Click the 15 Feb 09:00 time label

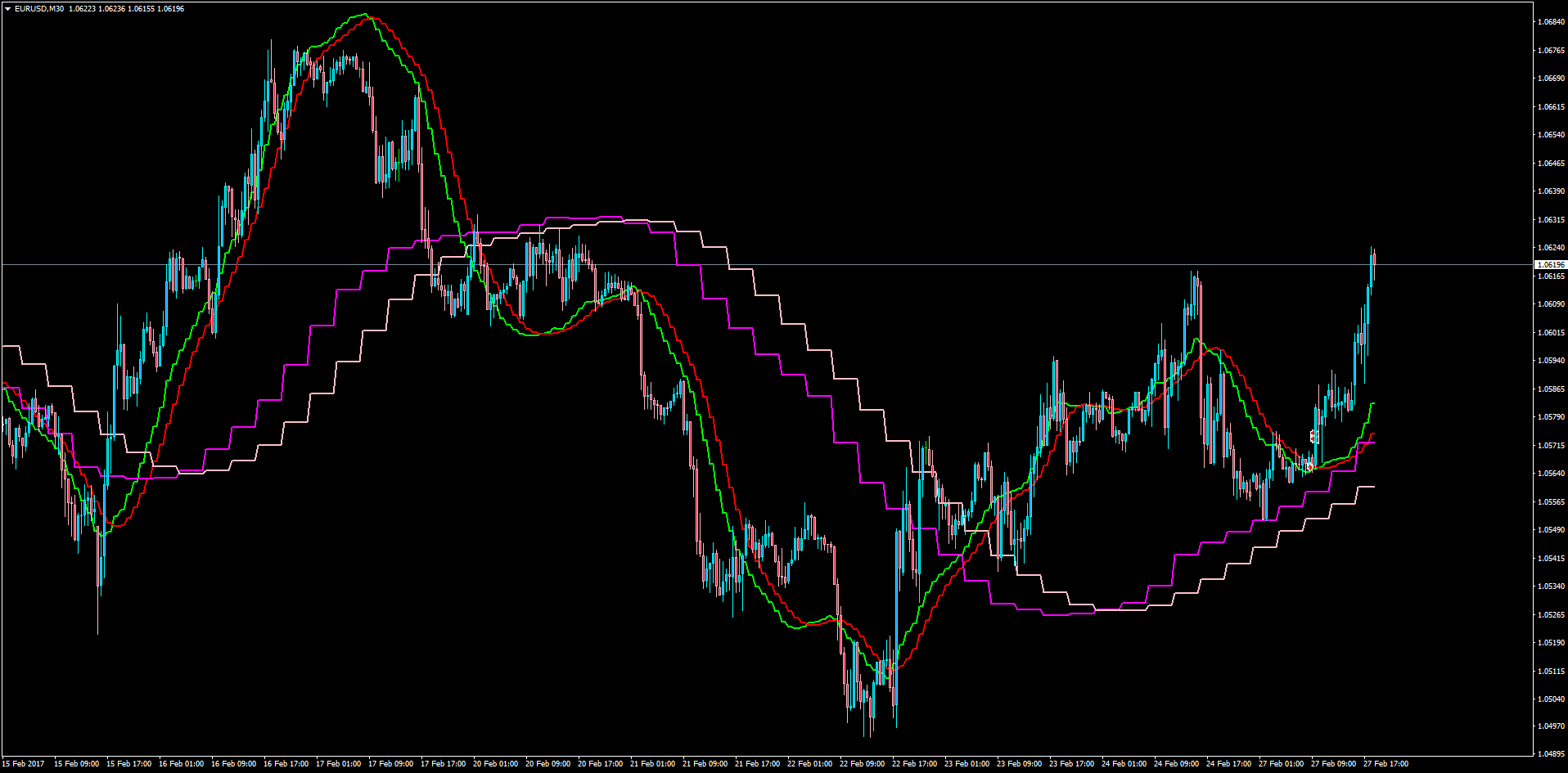click(x=76, y=764)
